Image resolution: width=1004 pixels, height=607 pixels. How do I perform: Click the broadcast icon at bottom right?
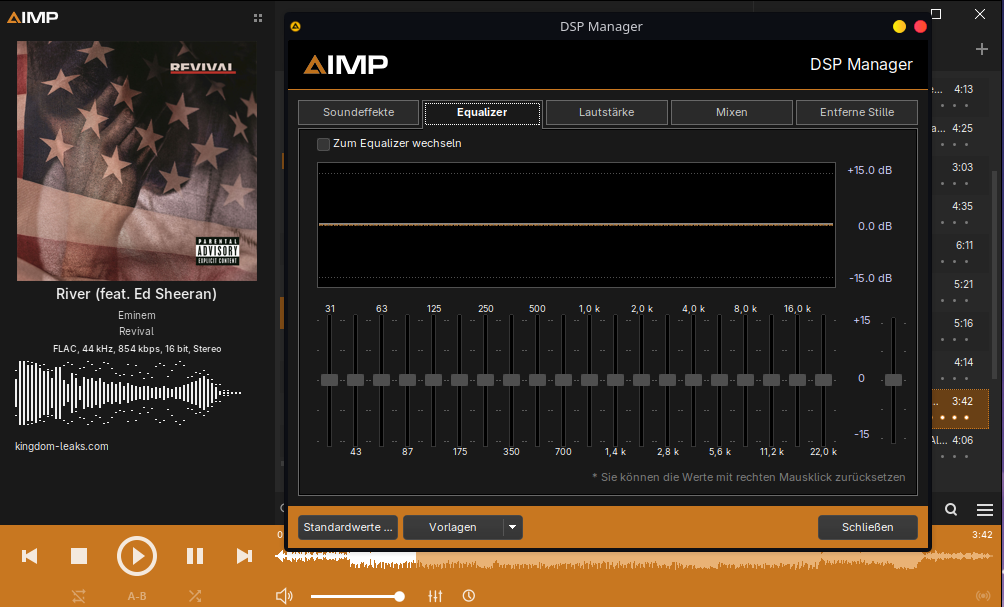pyautogui.click(x=983, y=596)
